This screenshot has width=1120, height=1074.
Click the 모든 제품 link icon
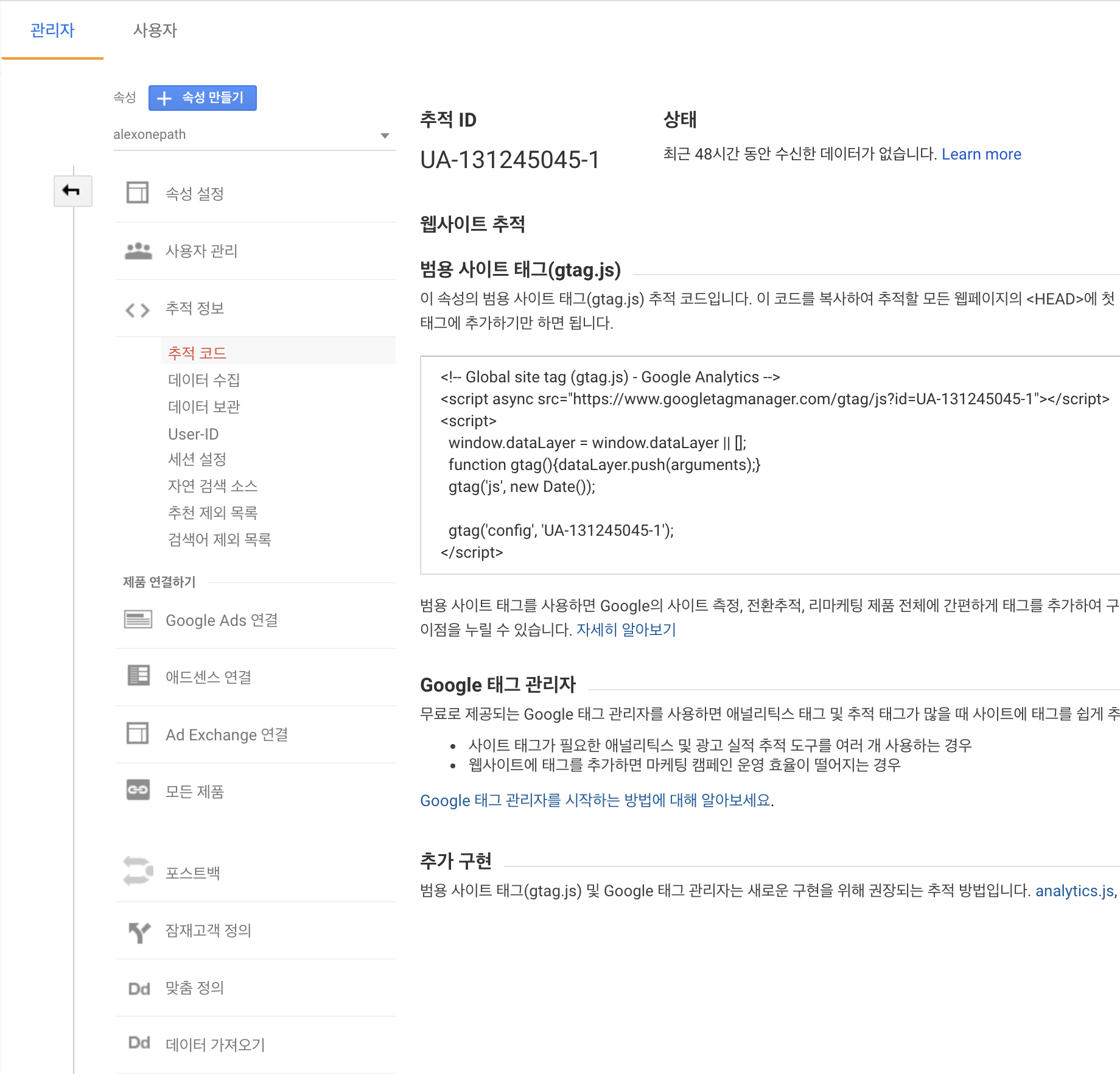138,790
